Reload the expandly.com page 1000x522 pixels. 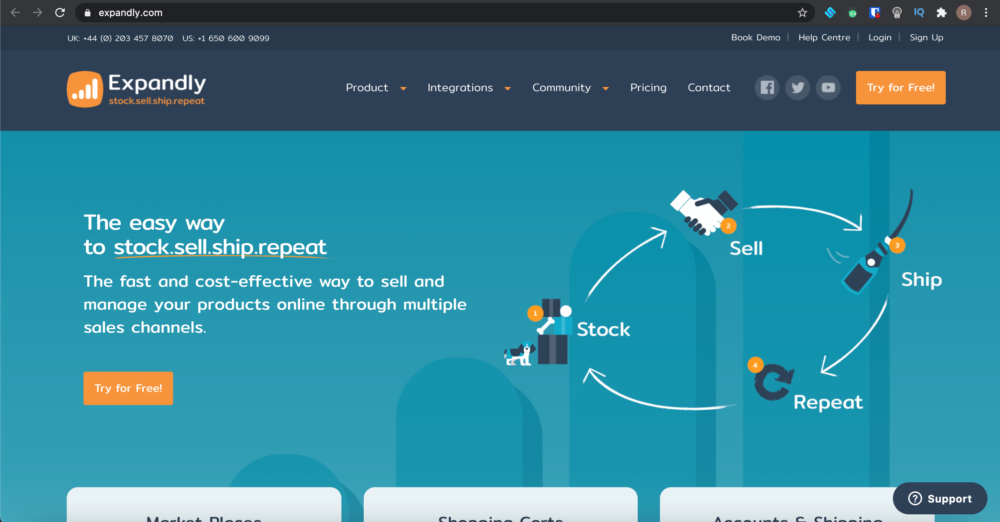(x=60, y=12)
